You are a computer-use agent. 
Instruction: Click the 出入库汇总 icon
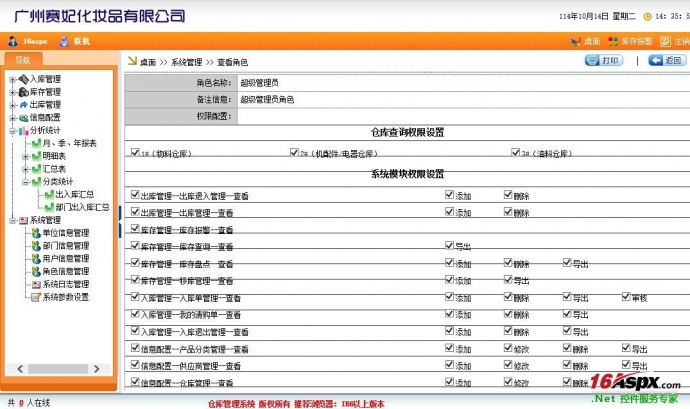tap(49, 195)
